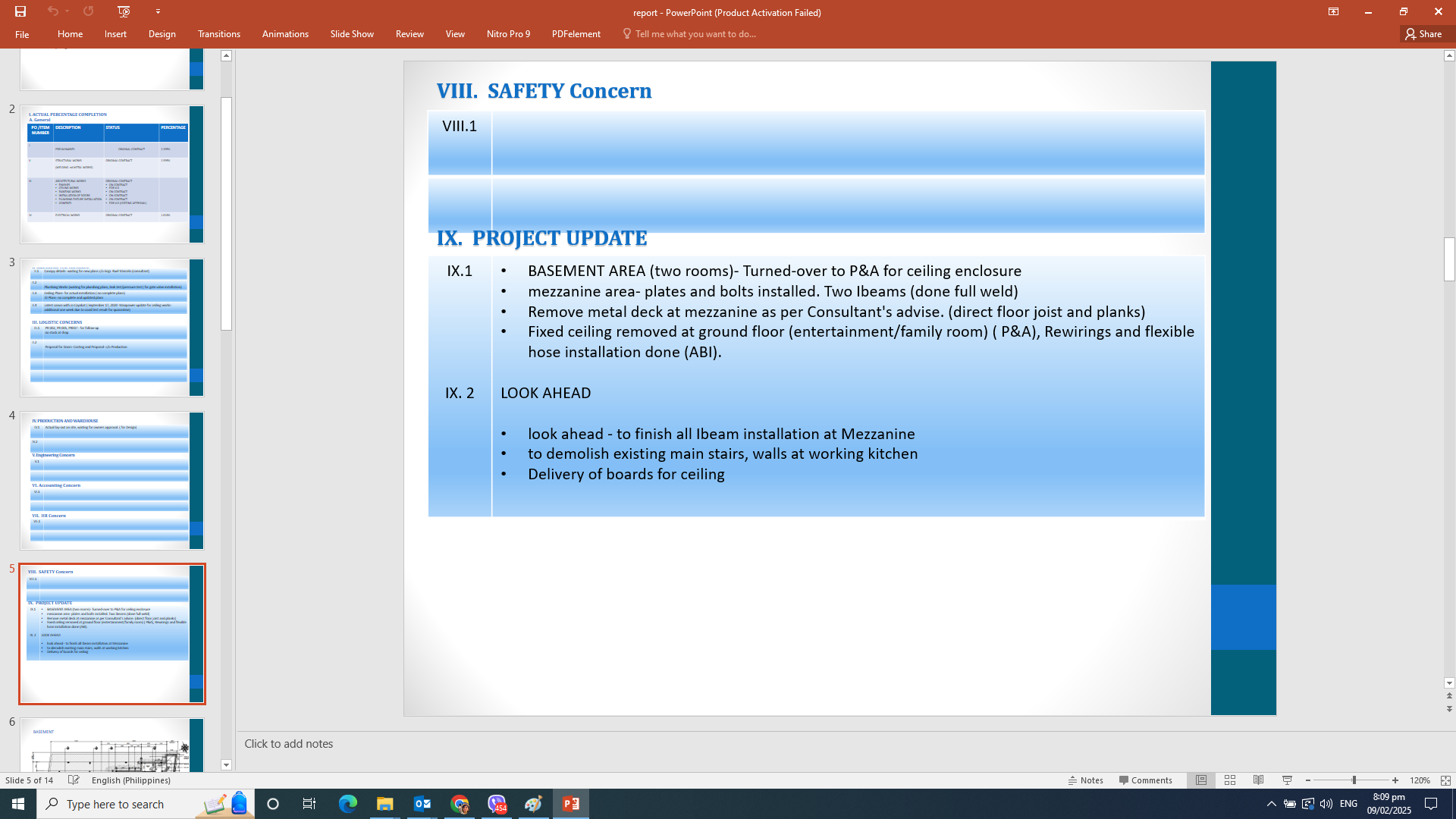Click the spell check status icon
This screenshot has width=1456, height=819.
tap(74, 780)
